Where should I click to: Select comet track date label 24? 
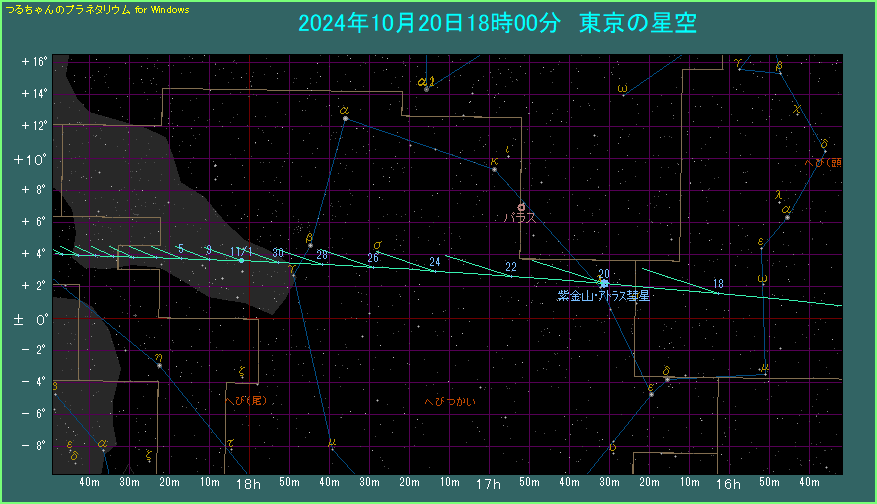click(434, 262)
